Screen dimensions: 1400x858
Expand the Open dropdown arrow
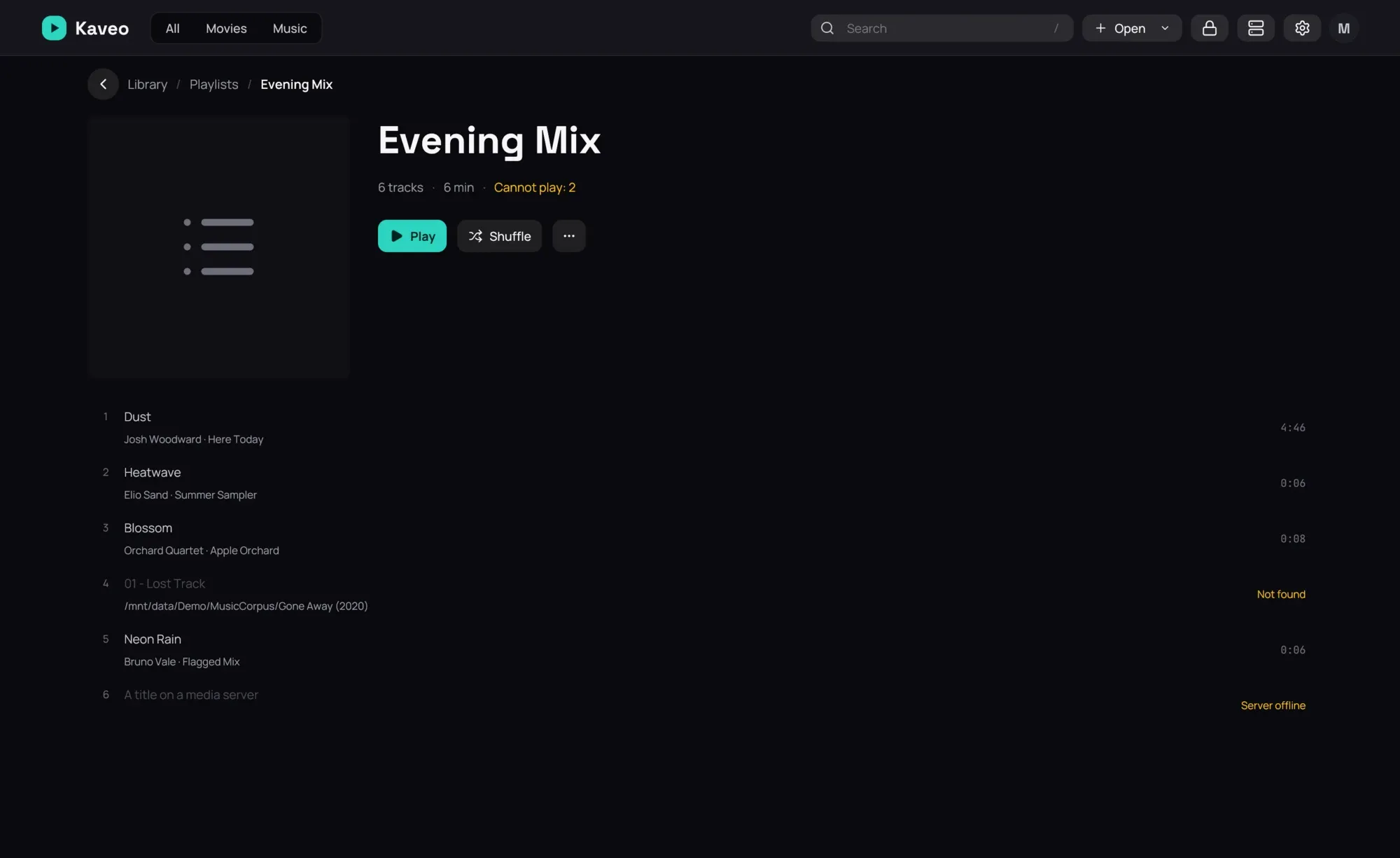coord(1165,28)
